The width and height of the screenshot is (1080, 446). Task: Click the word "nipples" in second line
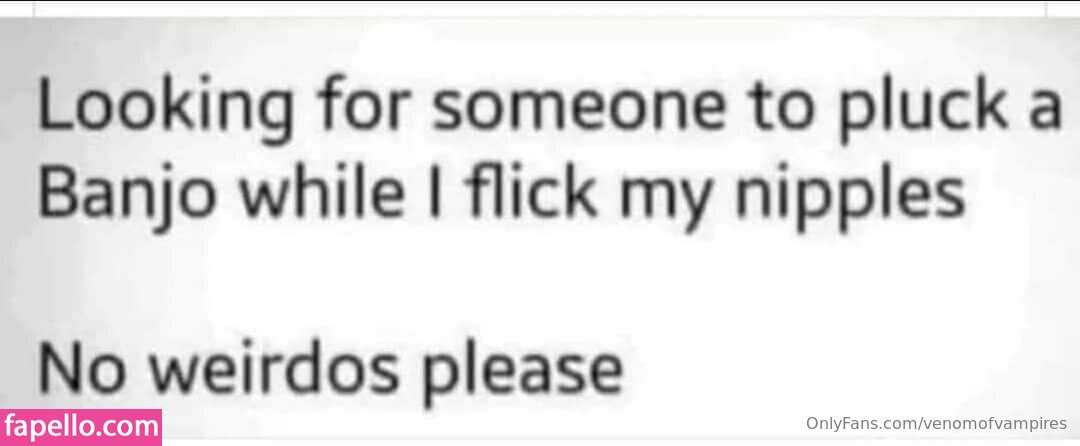(x=849, y=196)
